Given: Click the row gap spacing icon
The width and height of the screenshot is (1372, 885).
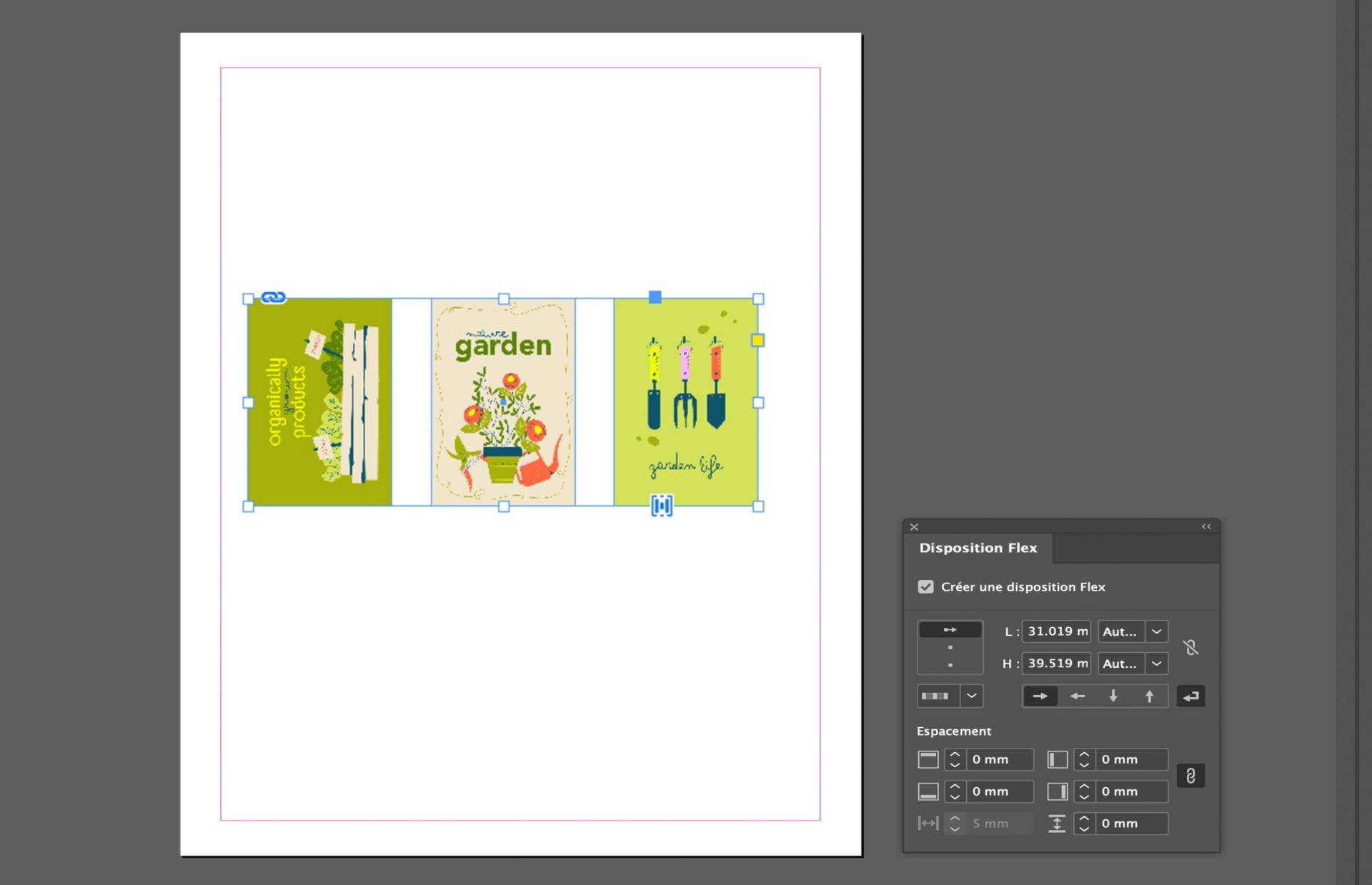Looking at the screenshot, I should (x=1057, y=824).
